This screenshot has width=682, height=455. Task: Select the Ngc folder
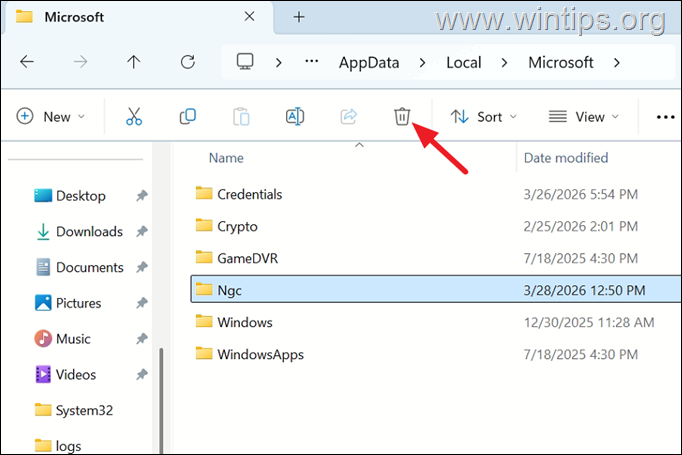[436, 290]
